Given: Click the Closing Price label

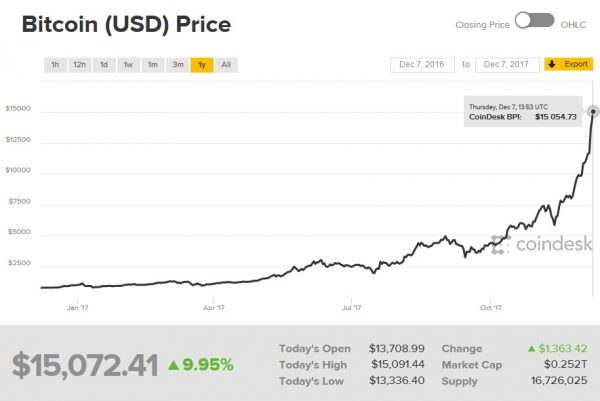Looking at the screenshot, I should (x=484, y=21).
